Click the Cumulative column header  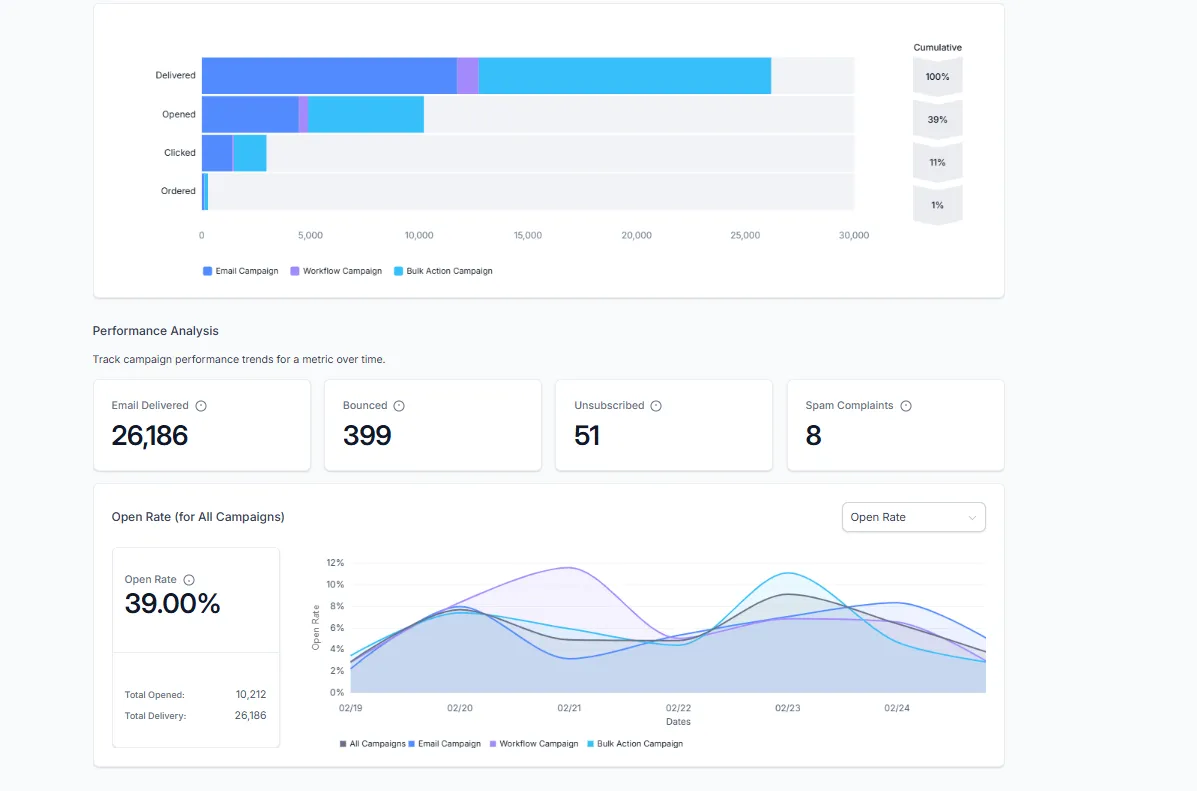[x=937, y=47]
